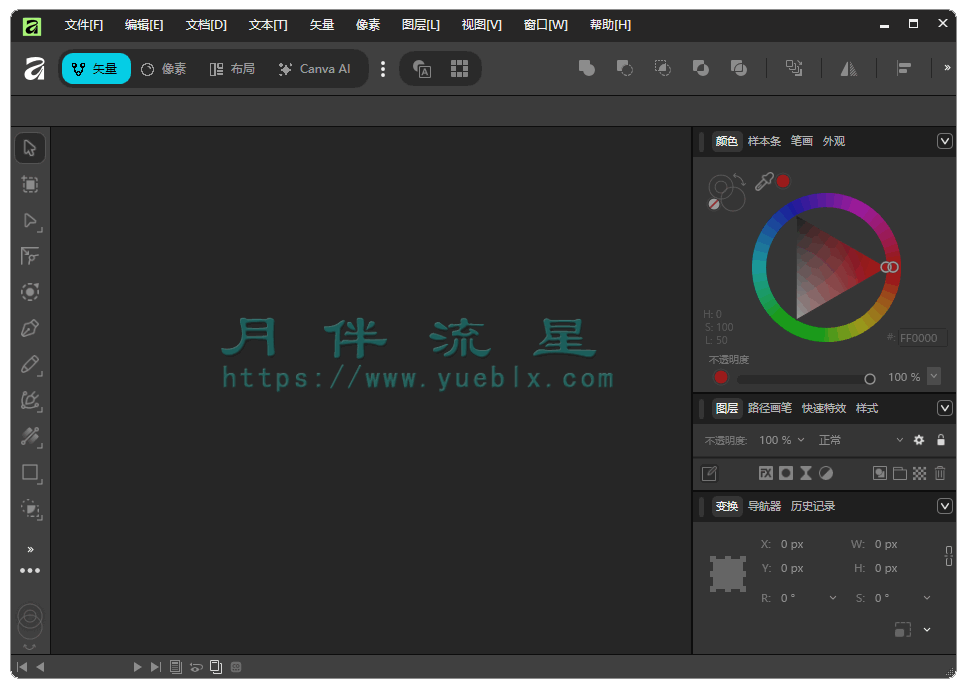Open layer settings gear icon
This screenshot has width=965, height=686.
(919, 440)
